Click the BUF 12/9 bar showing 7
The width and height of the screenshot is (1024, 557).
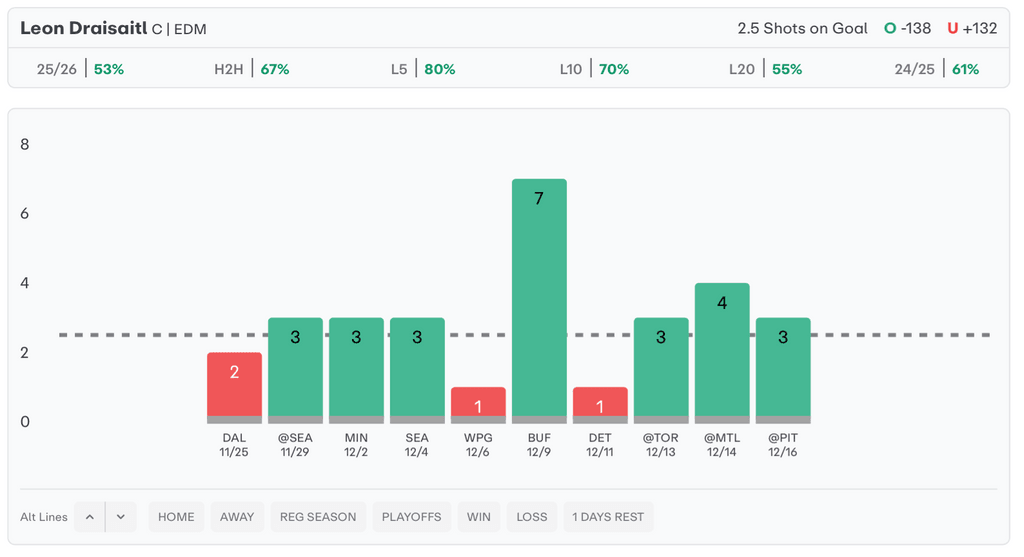pos(539,300)
